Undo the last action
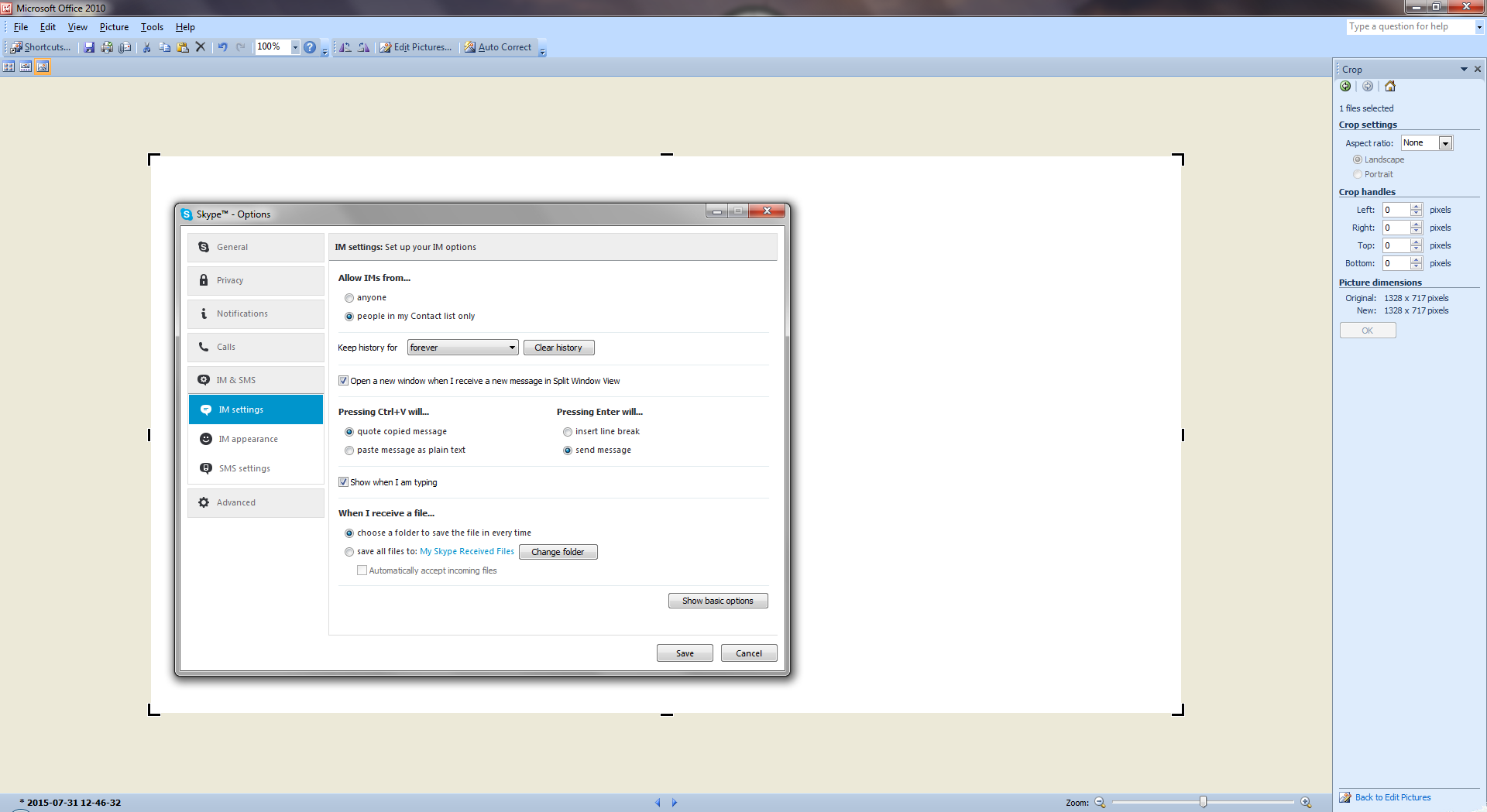This screenshot has height=812, width=1487. tap(222, 47)
